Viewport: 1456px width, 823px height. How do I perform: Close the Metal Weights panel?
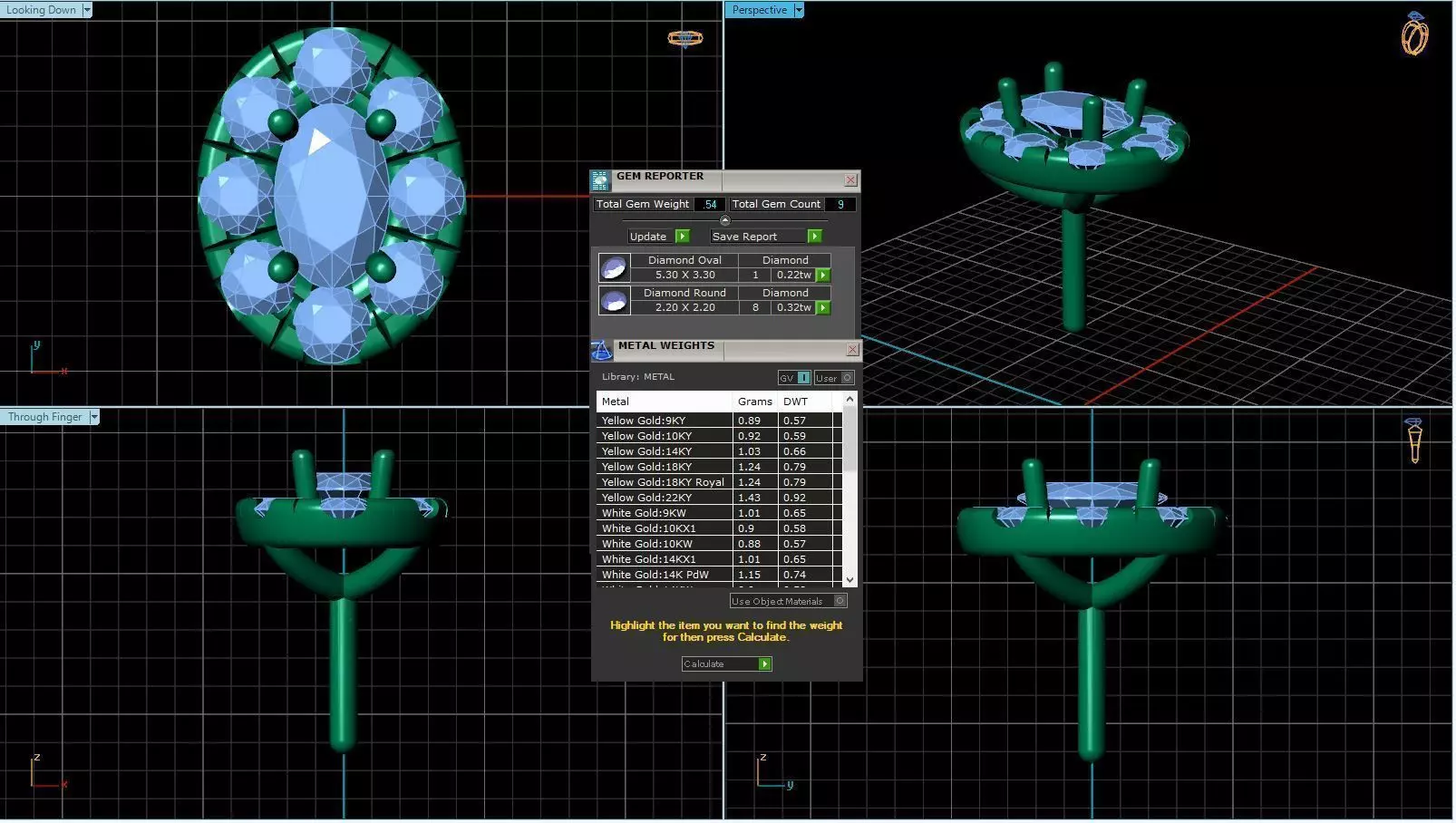(x=852, y=350)
